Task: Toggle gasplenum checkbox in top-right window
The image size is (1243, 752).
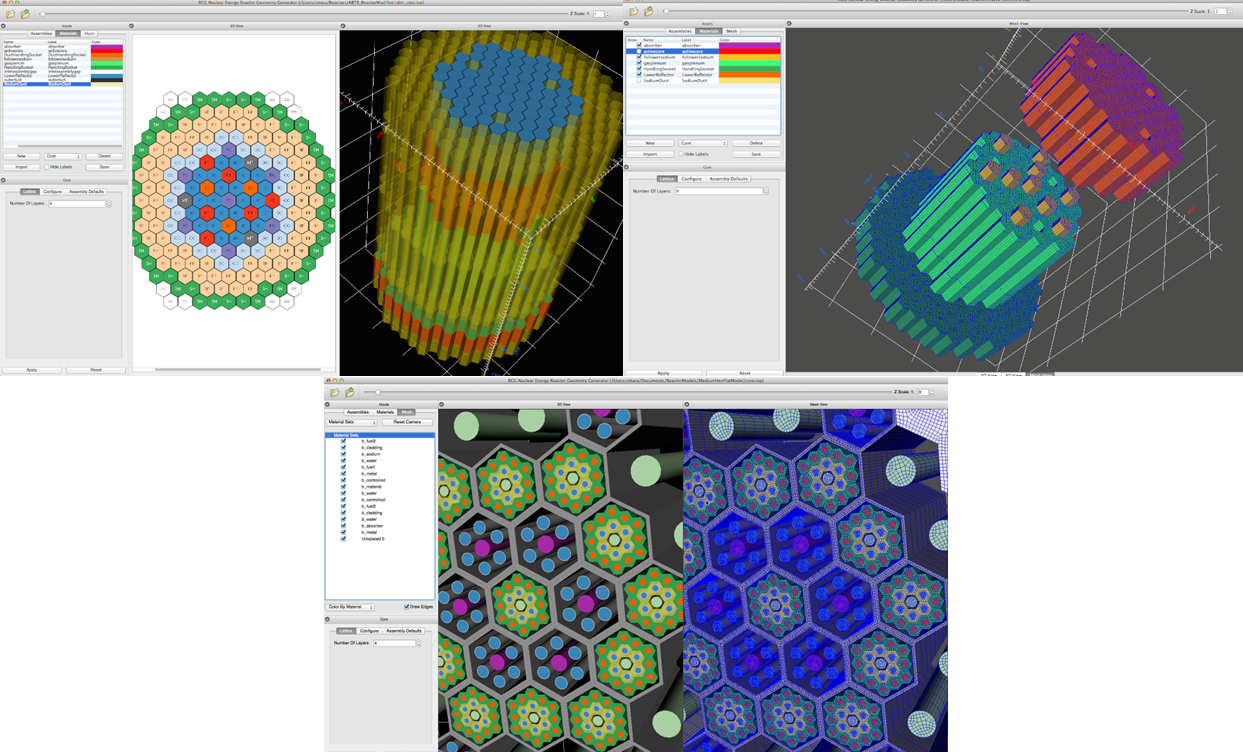Action: [639, 63]
